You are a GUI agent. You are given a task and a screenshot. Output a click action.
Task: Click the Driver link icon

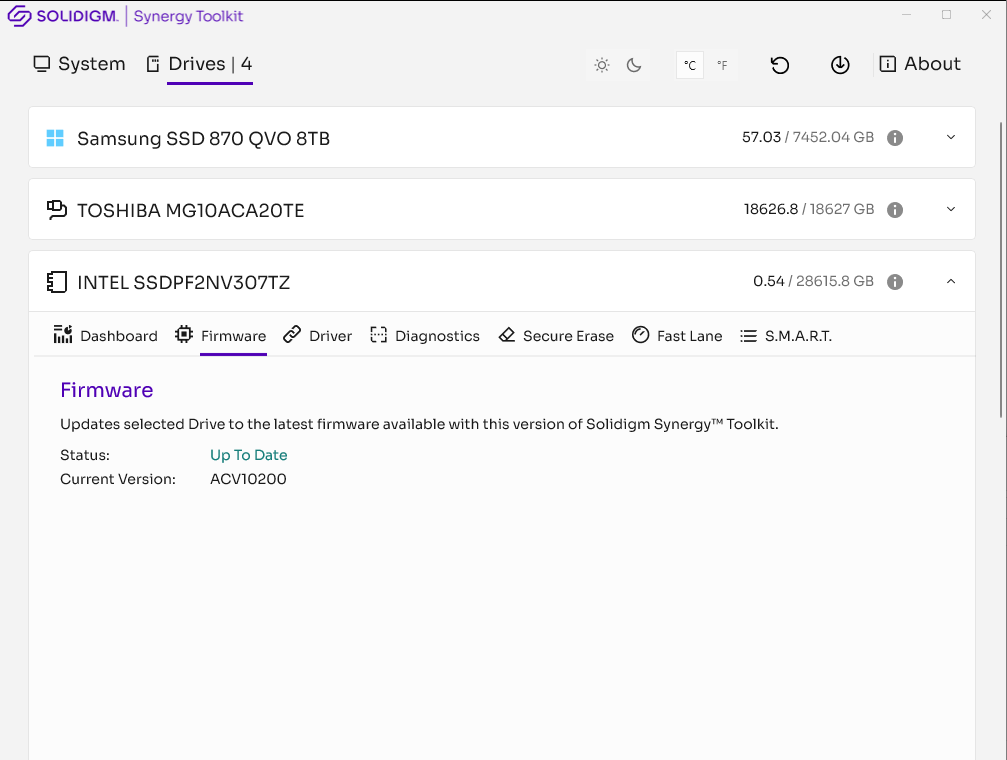click(292, 334)
